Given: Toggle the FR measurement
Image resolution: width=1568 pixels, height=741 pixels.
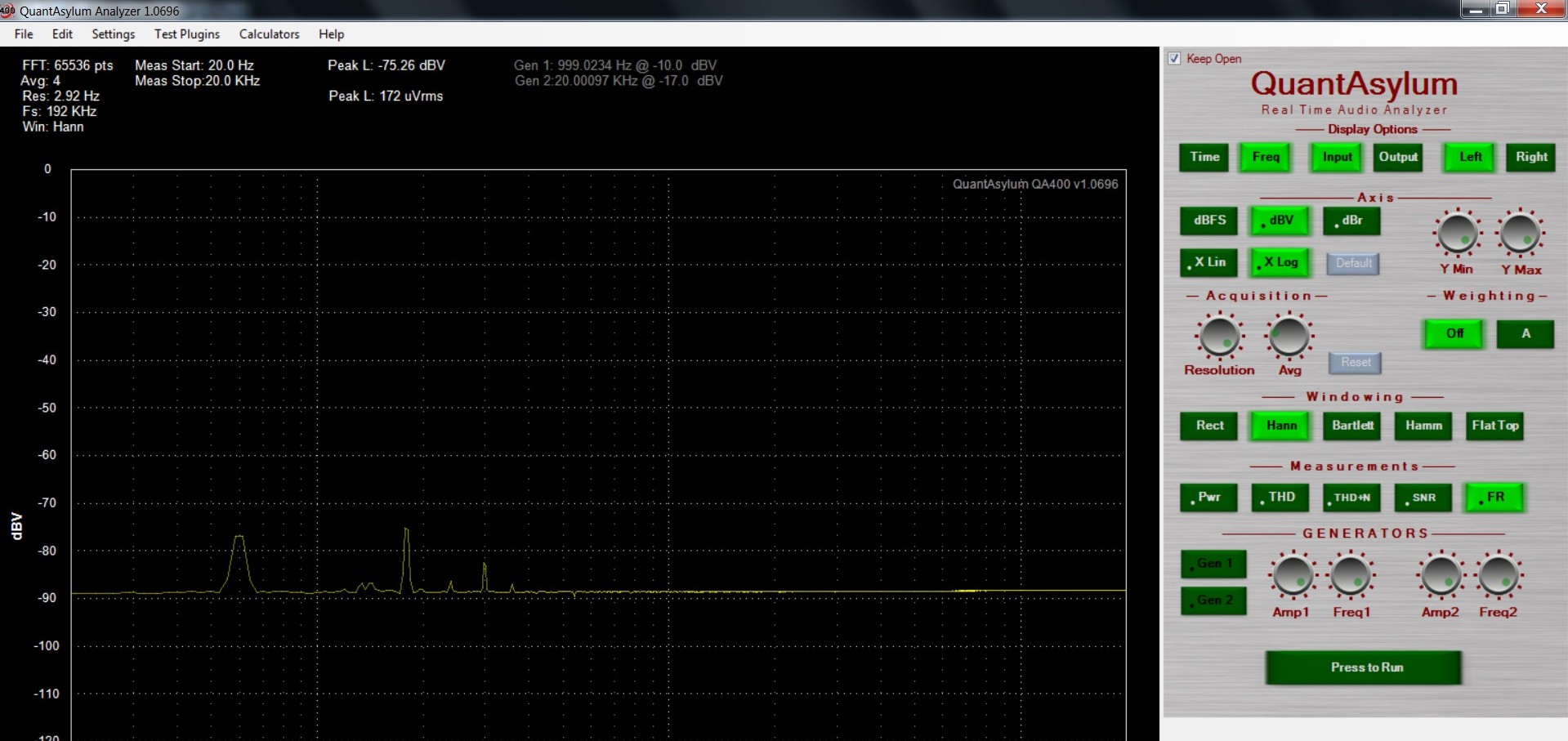Looking at the screenshot, I should (1494, 498).
